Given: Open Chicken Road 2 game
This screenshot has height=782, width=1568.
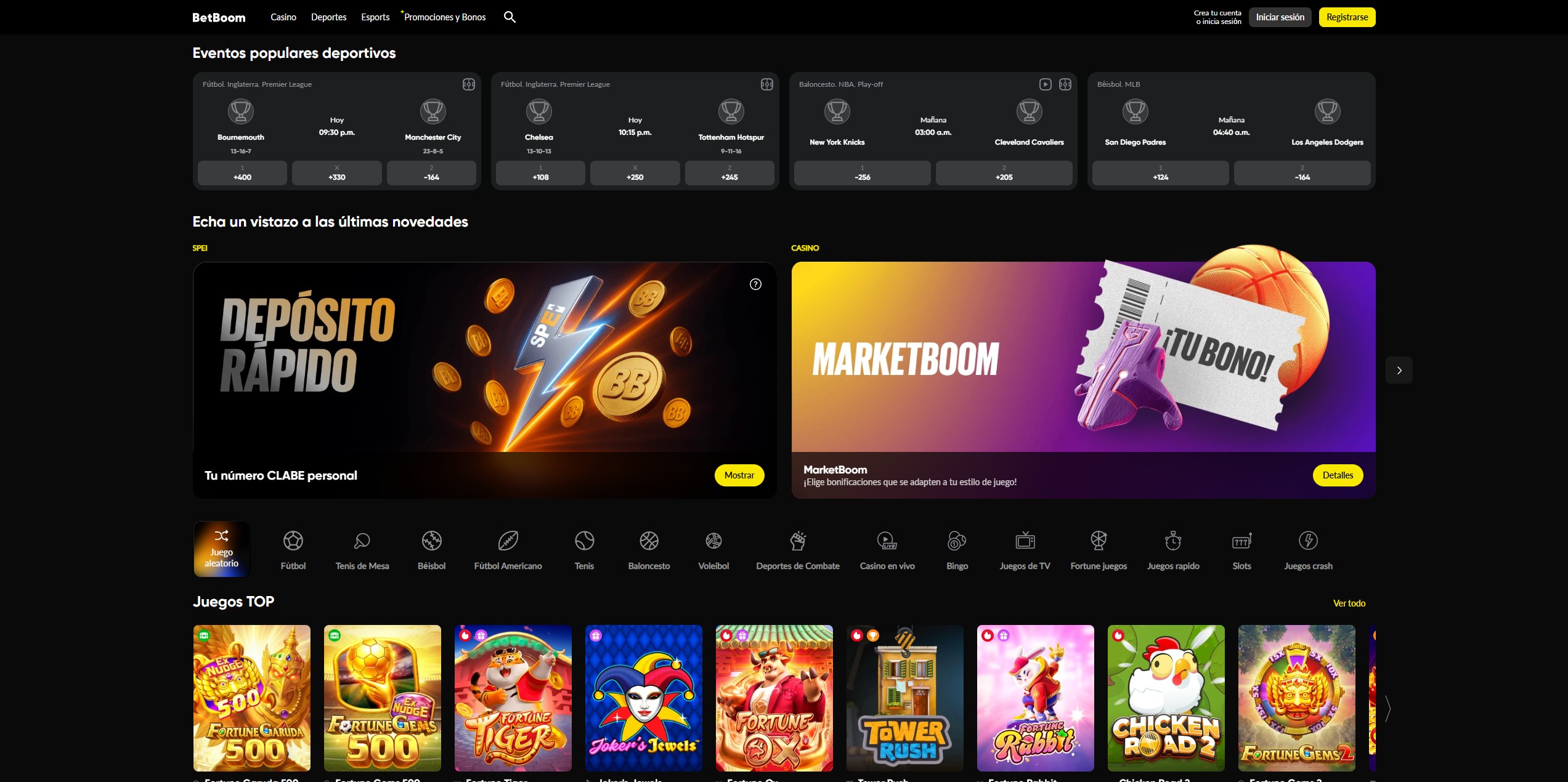Looking at the screenshot, I should pos(1166,698).
